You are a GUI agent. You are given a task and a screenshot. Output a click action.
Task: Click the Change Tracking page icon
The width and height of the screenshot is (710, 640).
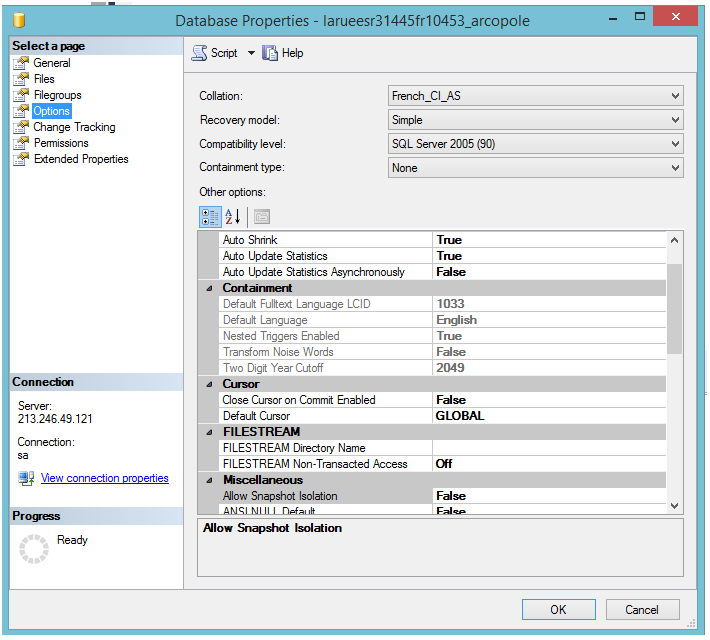click(x=21, y=127)
